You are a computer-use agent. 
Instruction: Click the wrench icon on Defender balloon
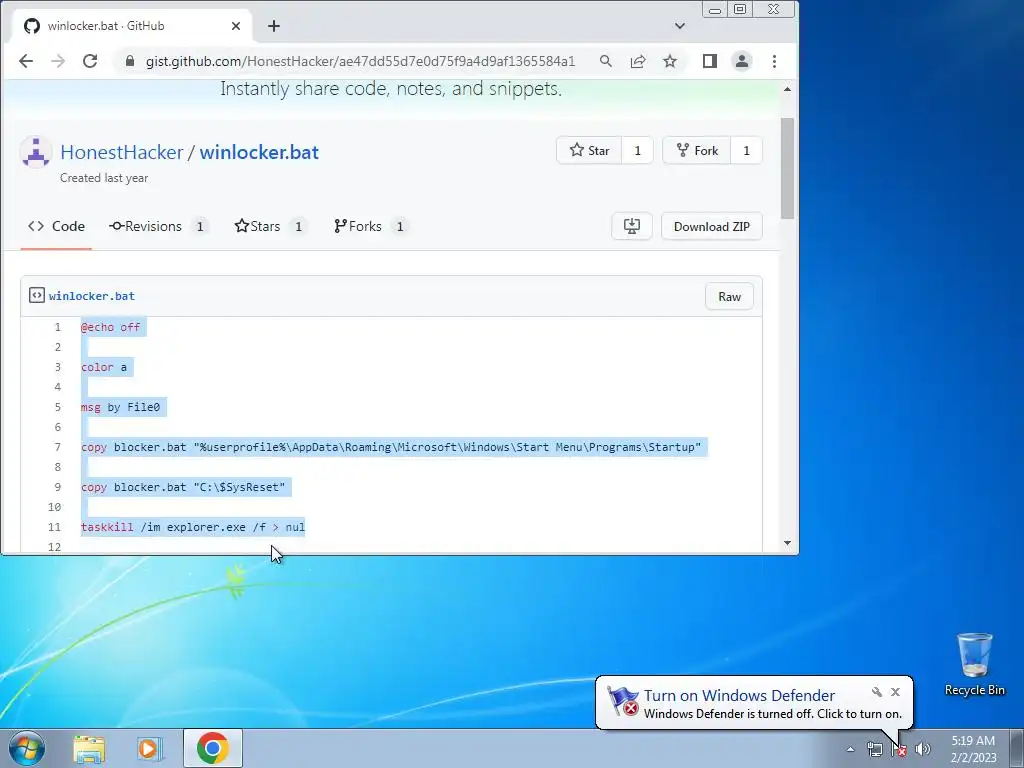(x=876, y=692)
